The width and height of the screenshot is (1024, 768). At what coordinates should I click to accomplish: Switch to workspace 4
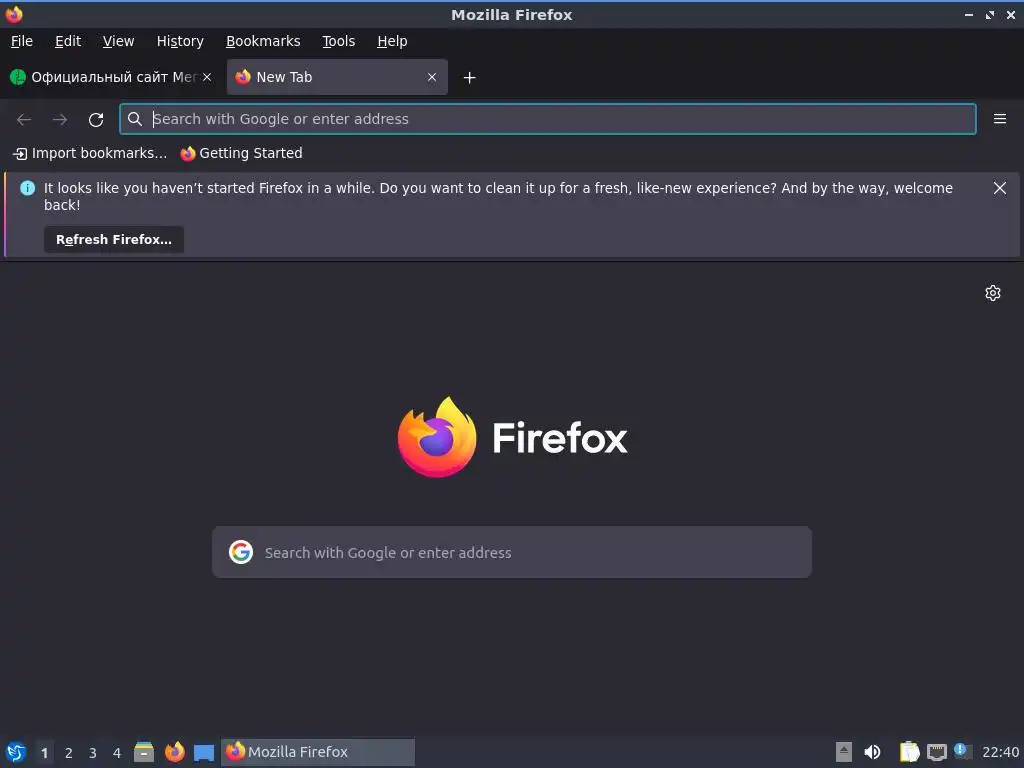pos(117,753)
